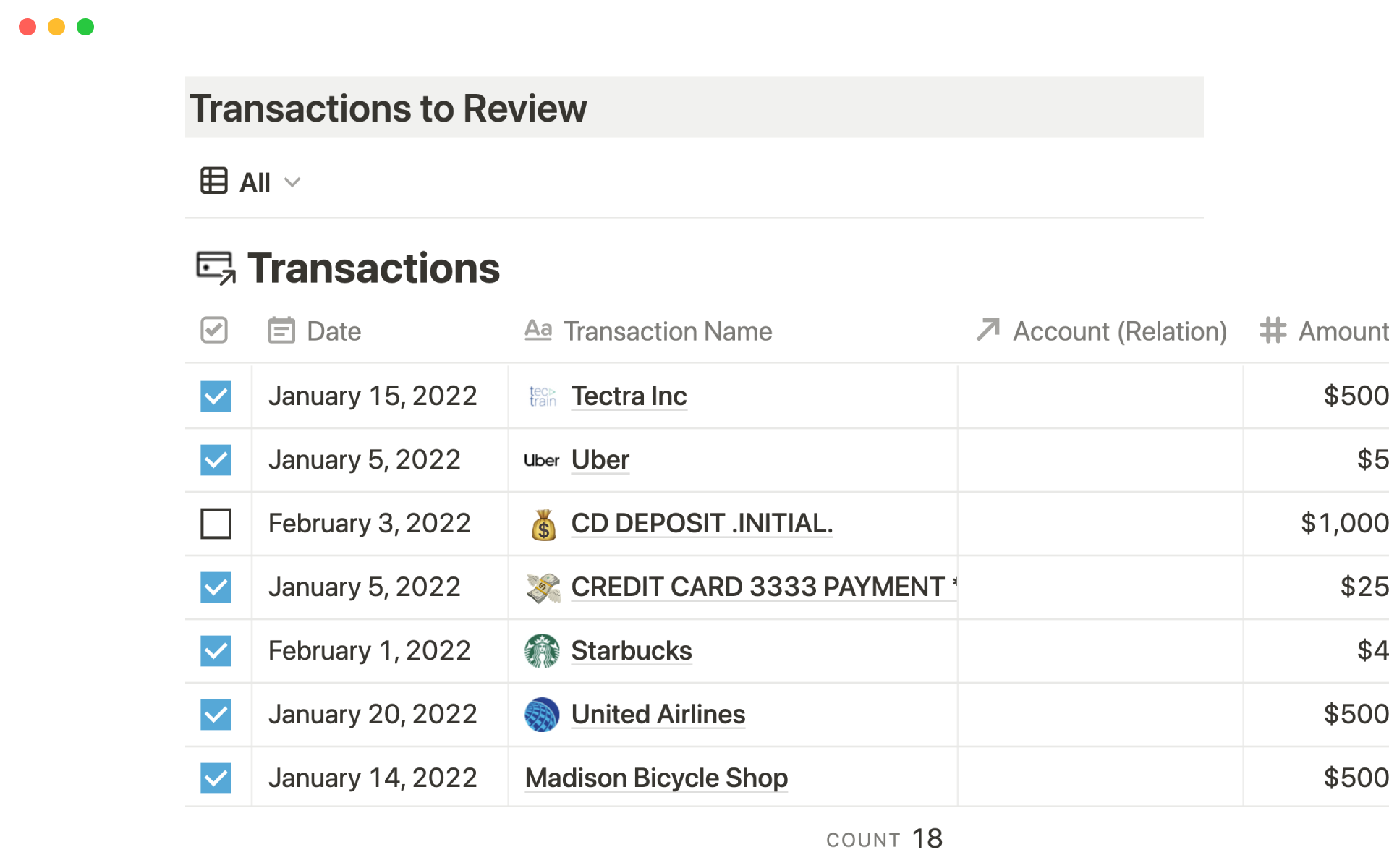Open the United Airlines transaction page
This screenshot has height=868, width=1389.
658,715
